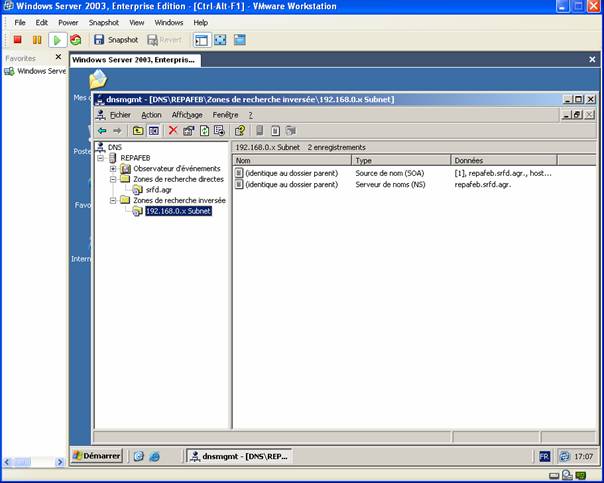Select REPAFEB server in tree
The image size is (604, 483).
[x=135, y=158]
